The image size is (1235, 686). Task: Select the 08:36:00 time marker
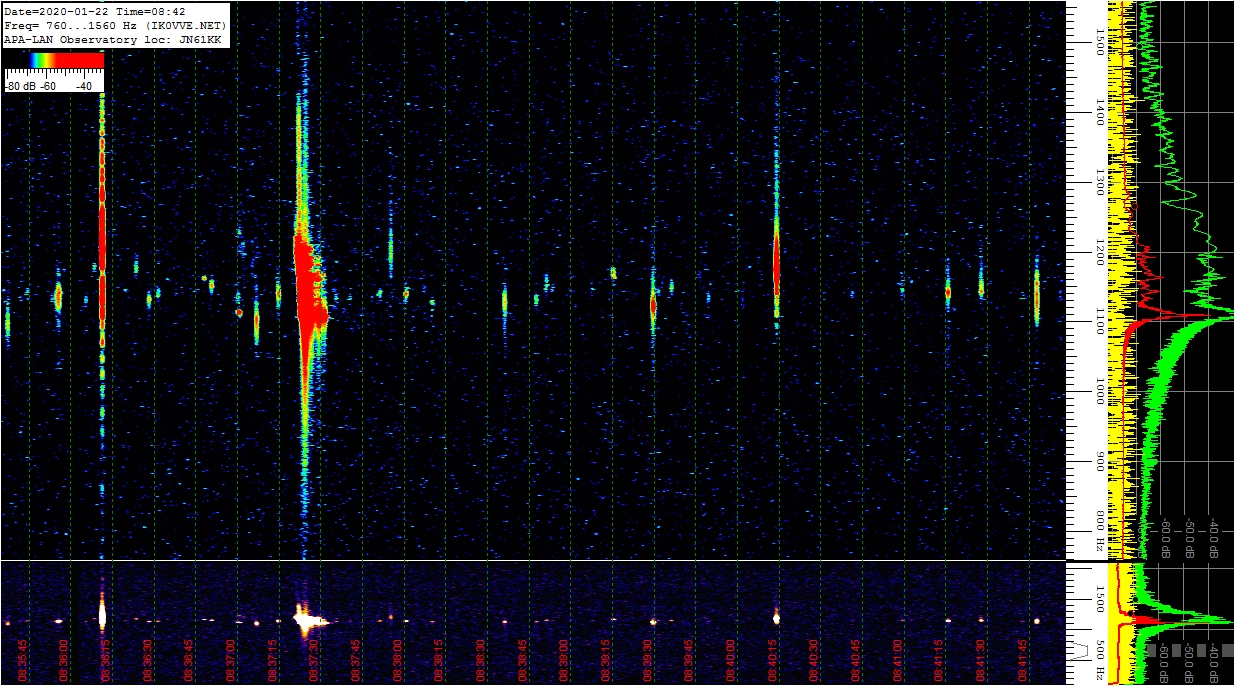click(x=64, y=660)
